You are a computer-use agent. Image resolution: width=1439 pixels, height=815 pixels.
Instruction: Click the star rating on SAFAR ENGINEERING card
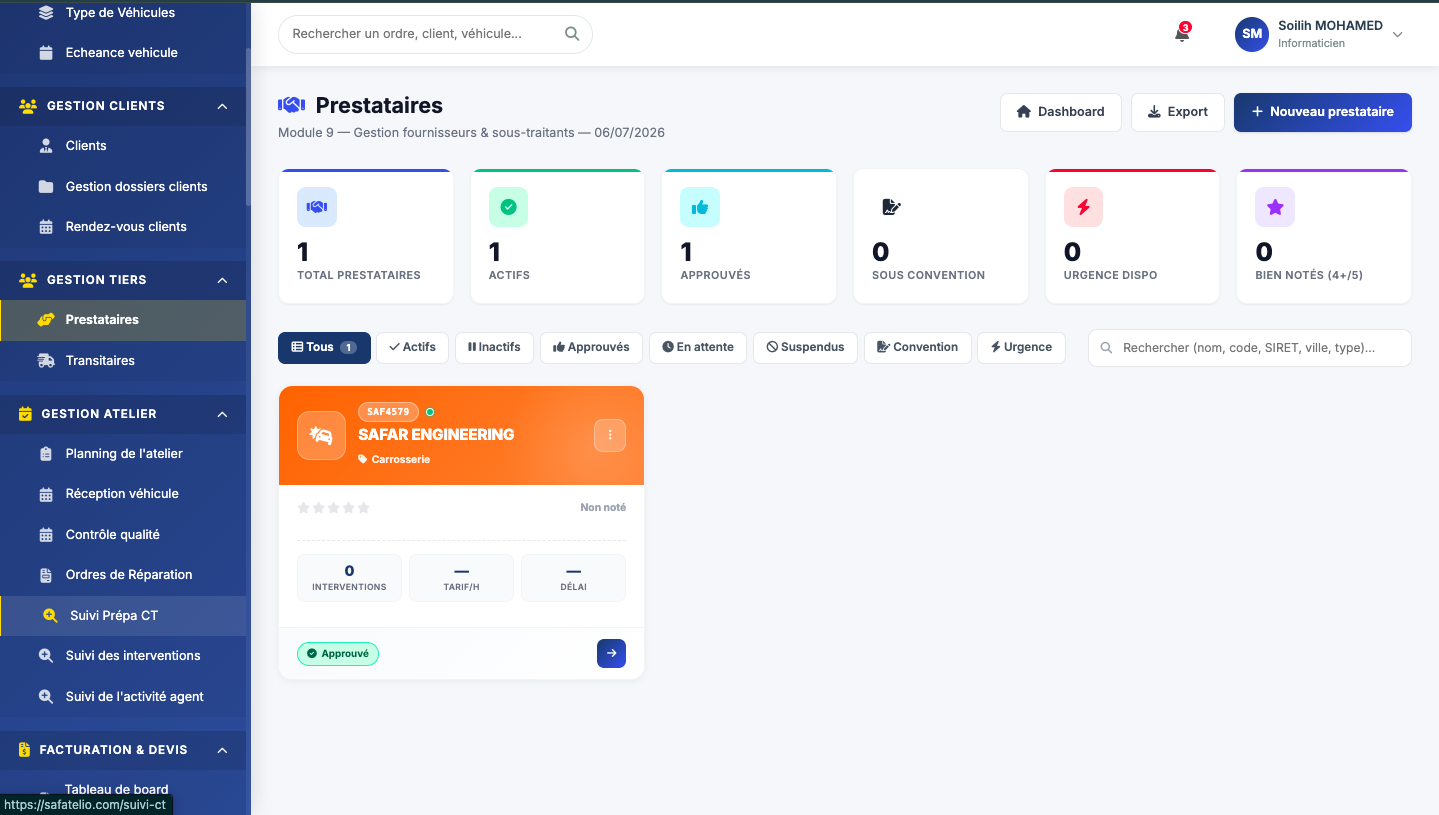[x=334, y=508]
